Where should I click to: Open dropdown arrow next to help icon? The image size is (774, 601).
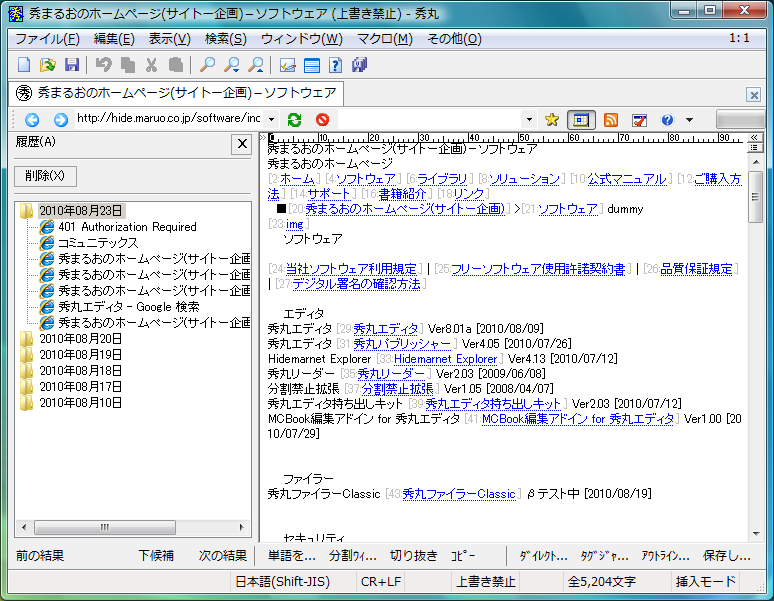(690, 119)
